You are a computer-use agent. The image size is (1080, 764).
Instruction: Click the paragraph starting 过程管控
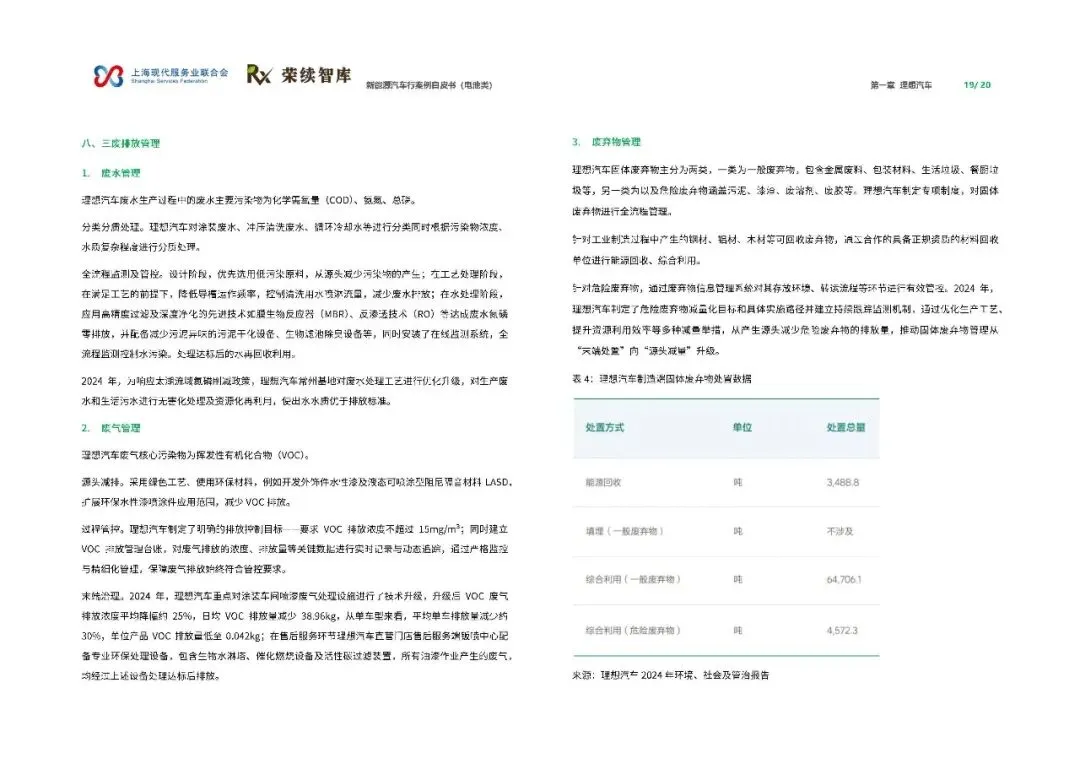295,549
